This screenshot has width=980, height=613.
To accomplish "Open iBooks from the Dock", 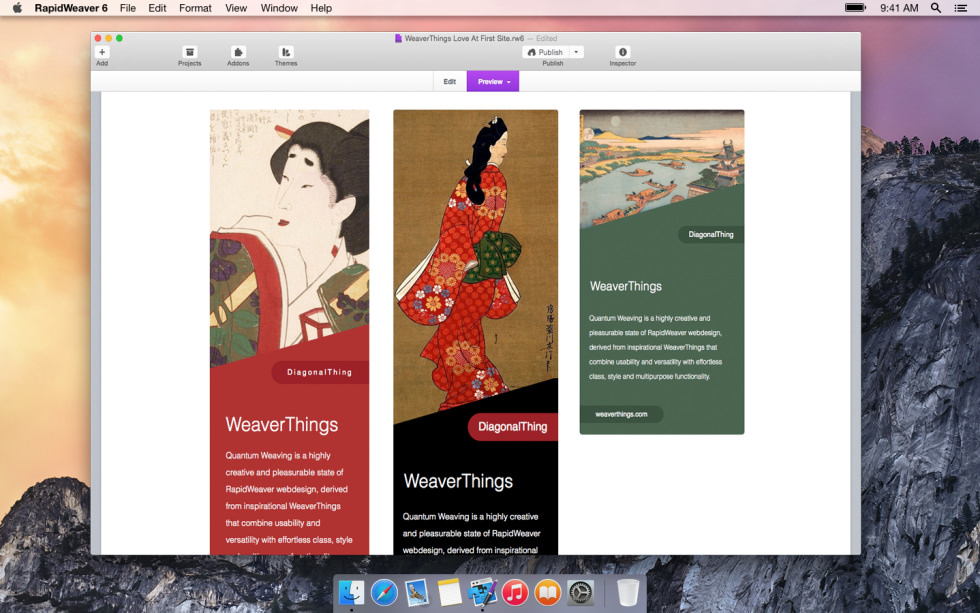I will click(x=548, y=592).
